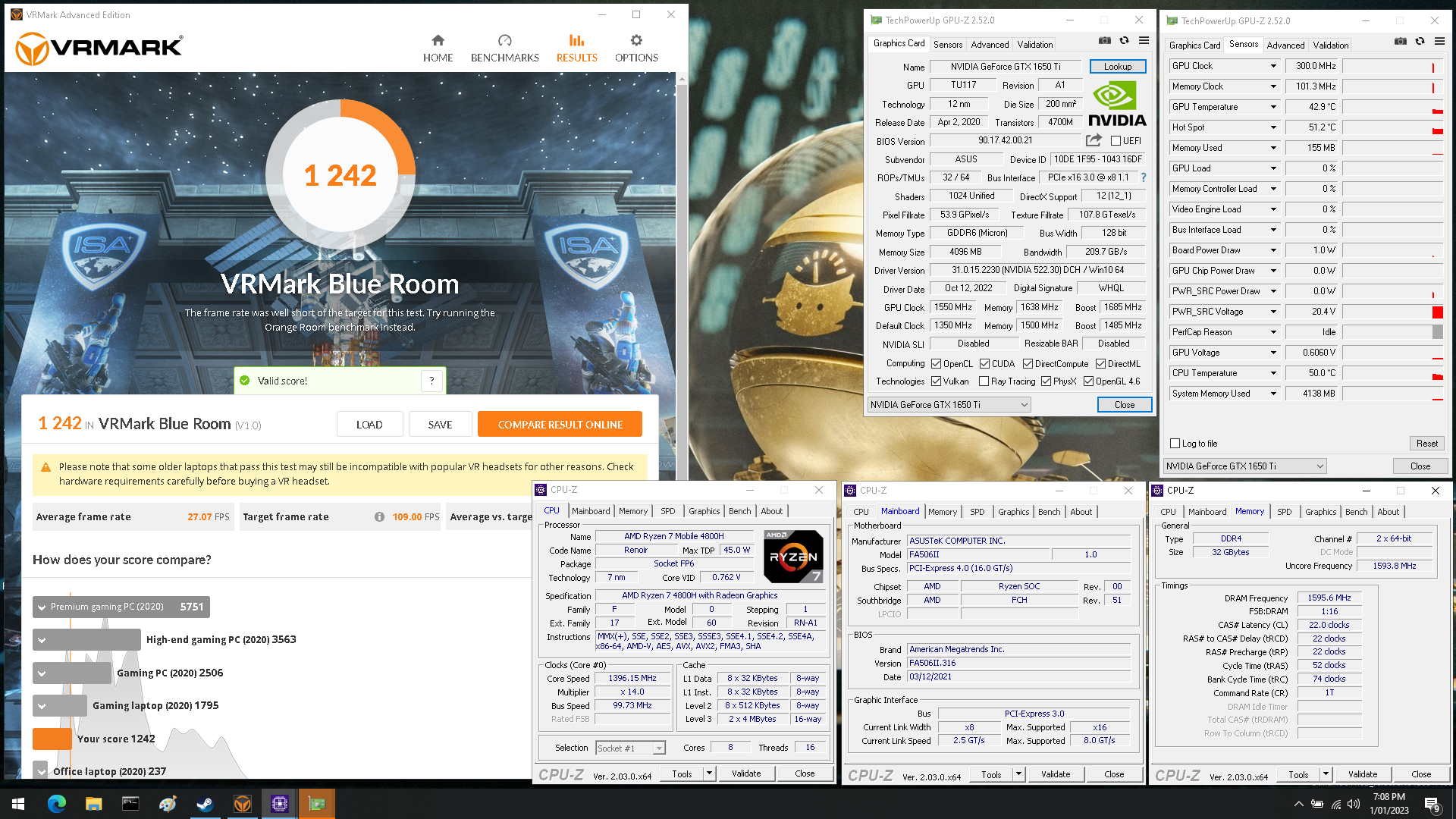The height and width of the screenshot is (819, 1456).
Task: Click Reset button in GPU-Z Sensors
Action: click(1426, 444)
